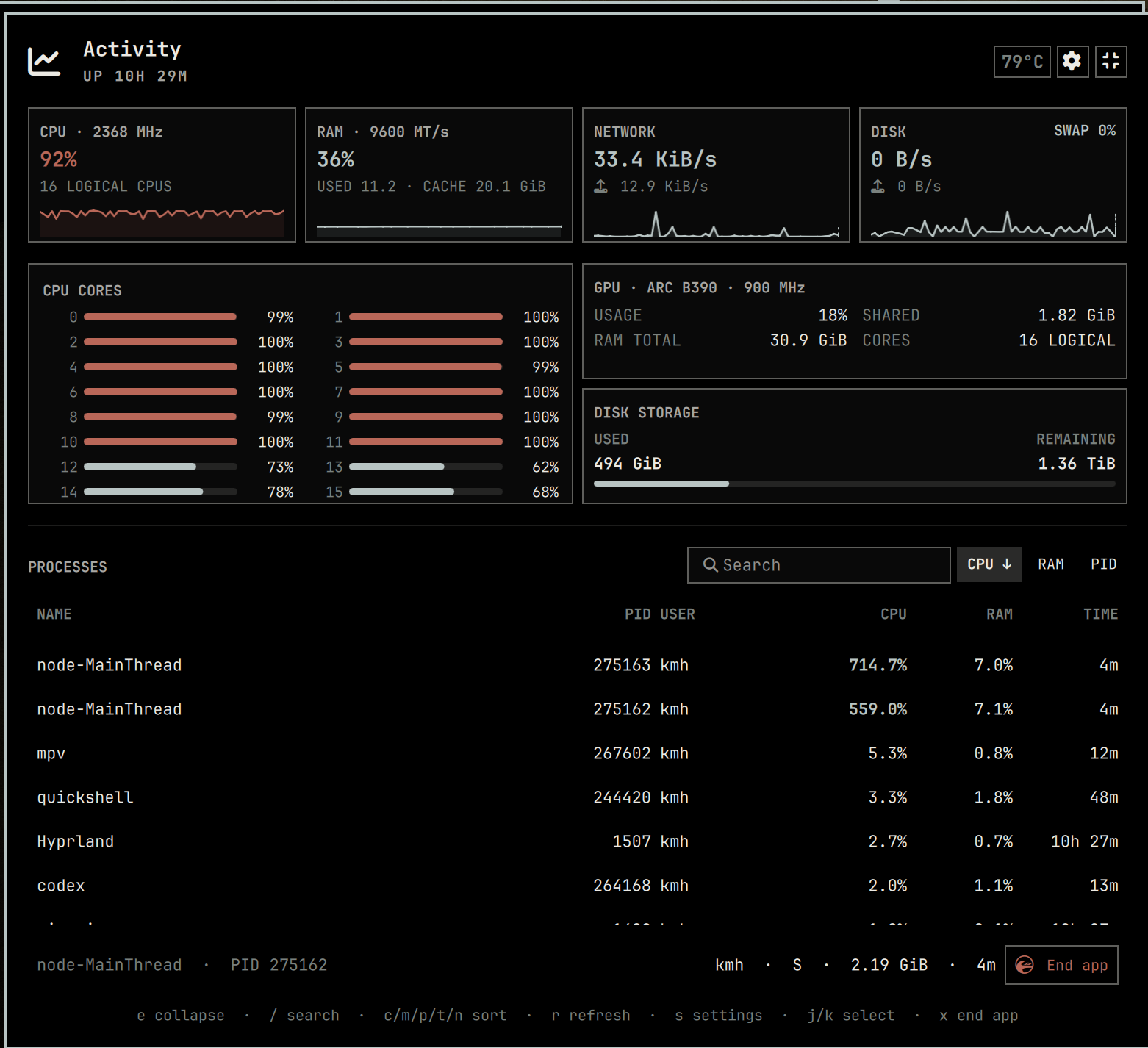
Task: Click the magnifier icon in search box
Action: [710, 564]
